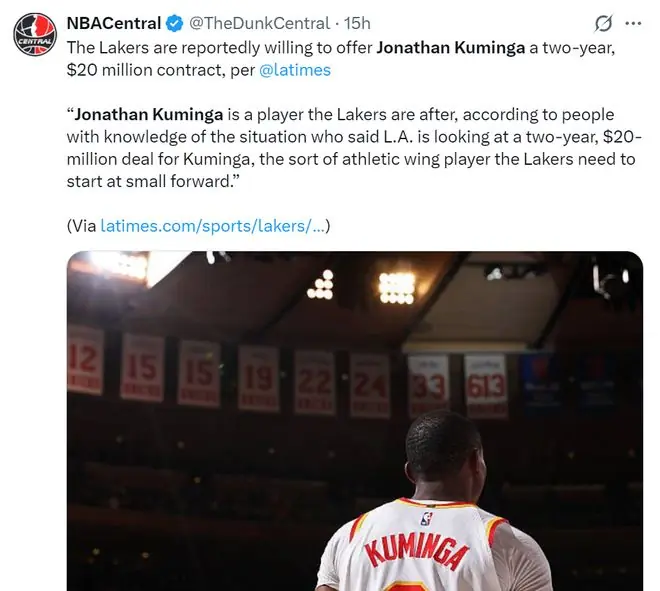Click the NBA logo on the jersey
The width and height of the screenshot is (660, 591).
point(426,518)
